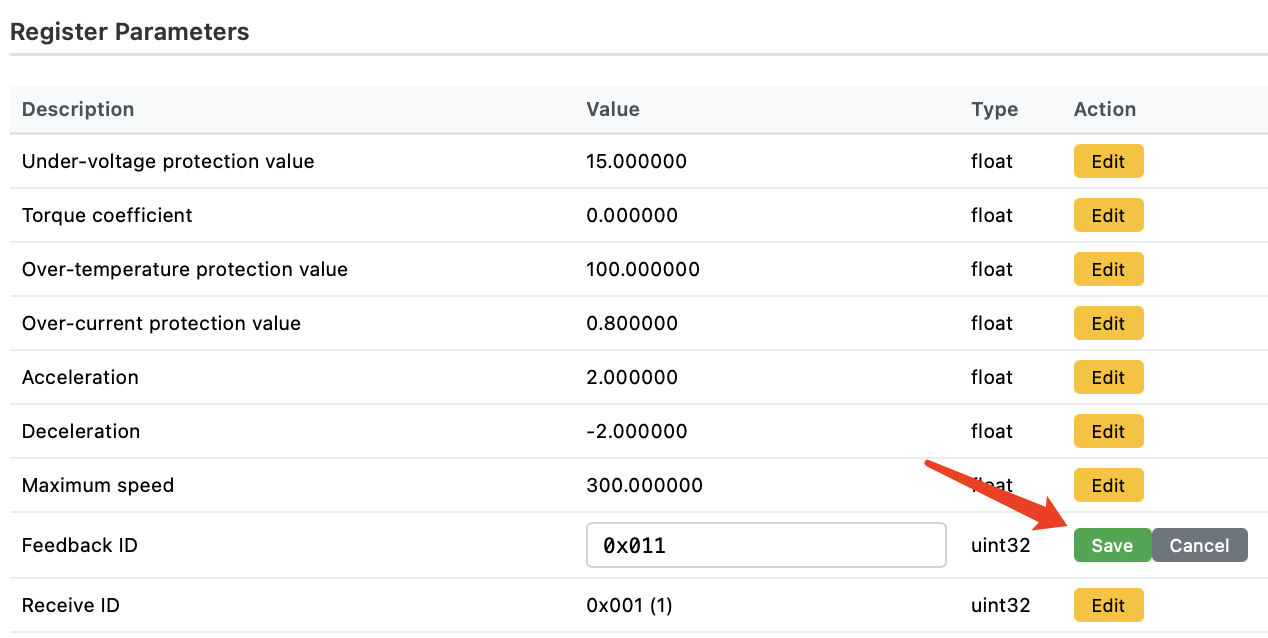
Task: Edit the Deceleration parameter
Action: (x=1108, y=431)
